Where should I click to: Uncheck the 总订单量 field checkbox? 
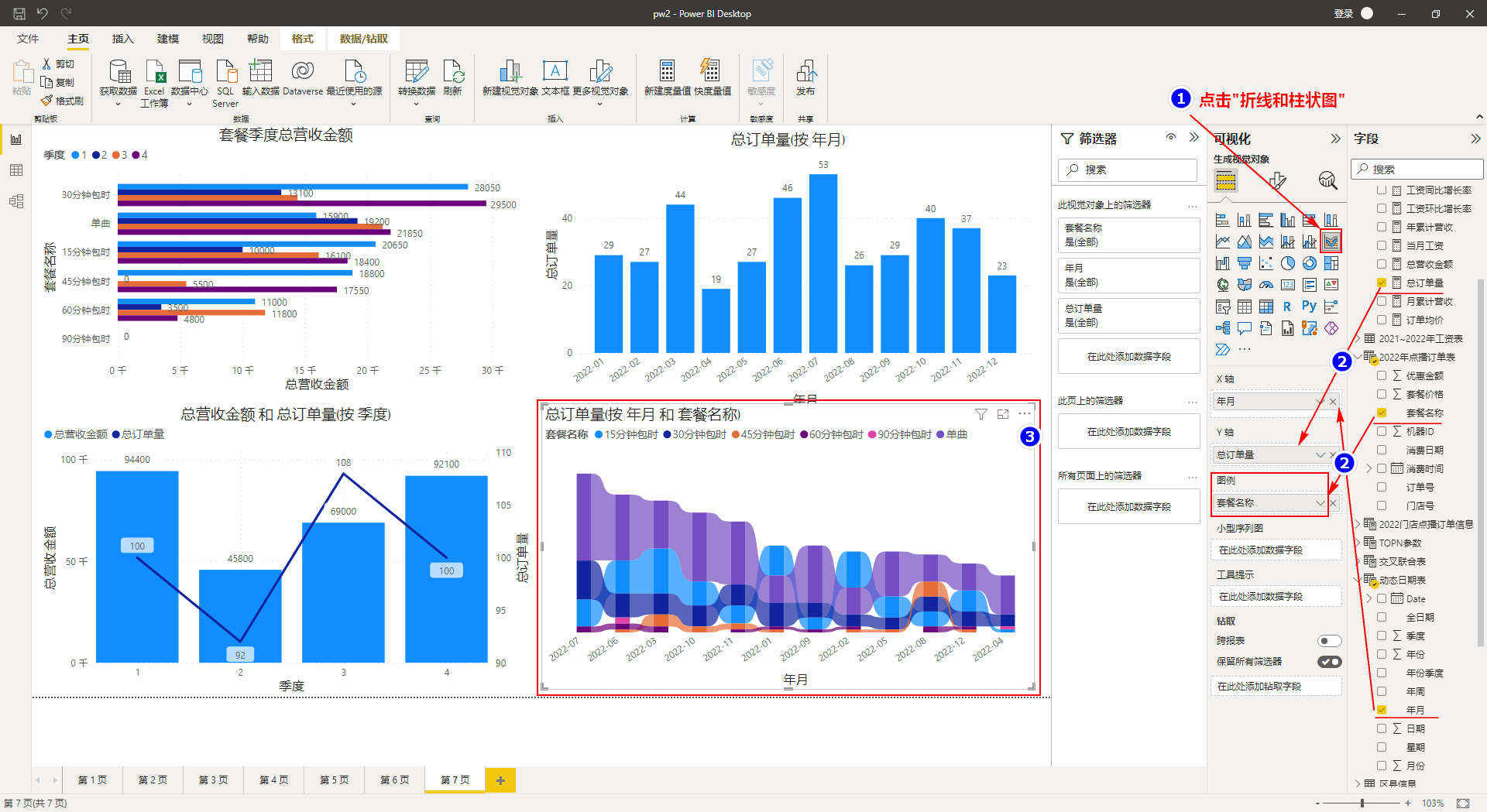click(x=1382, y=283)
